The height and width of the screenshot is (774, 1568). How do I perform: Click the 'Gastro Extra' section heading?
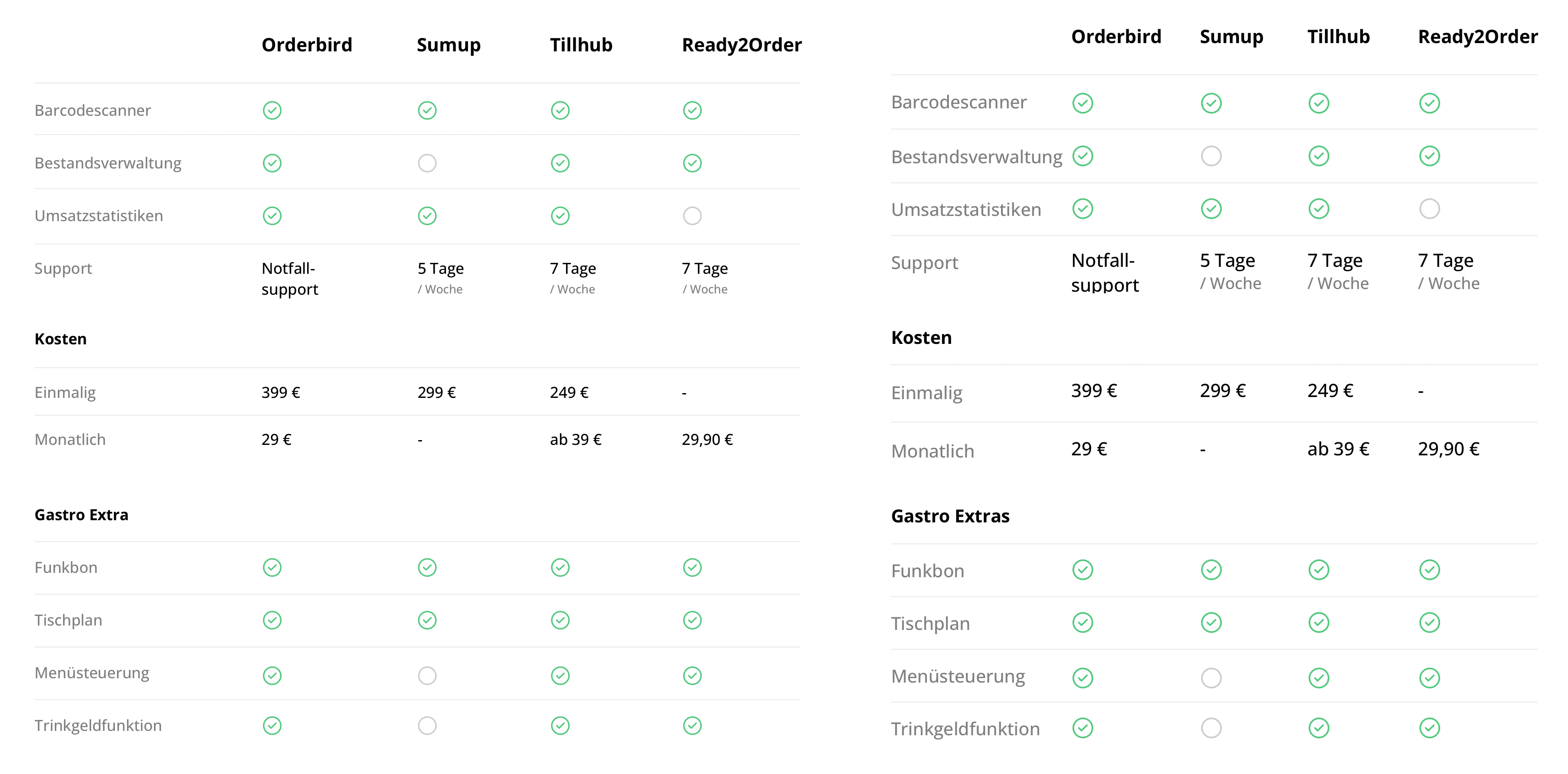pos(81,515)
